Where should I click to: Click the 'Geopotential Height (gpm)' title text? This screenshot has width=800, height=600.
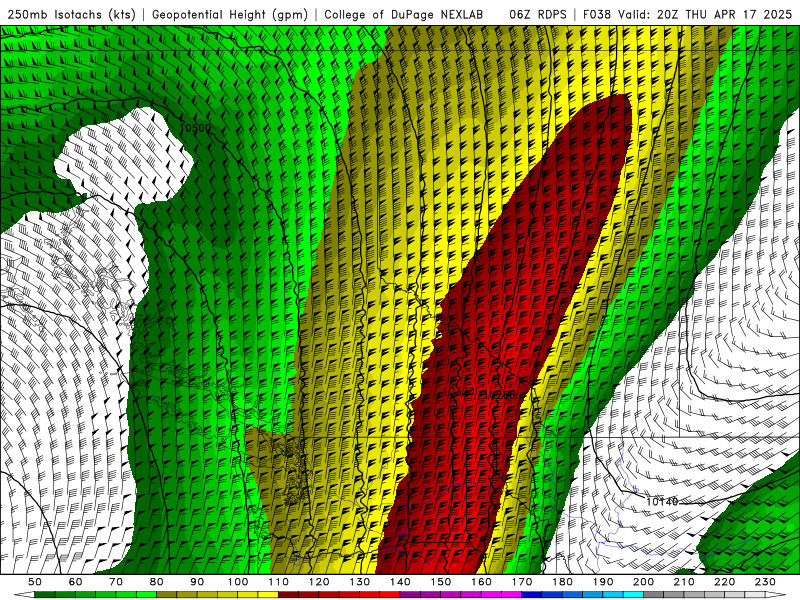[x=230, y=15]
